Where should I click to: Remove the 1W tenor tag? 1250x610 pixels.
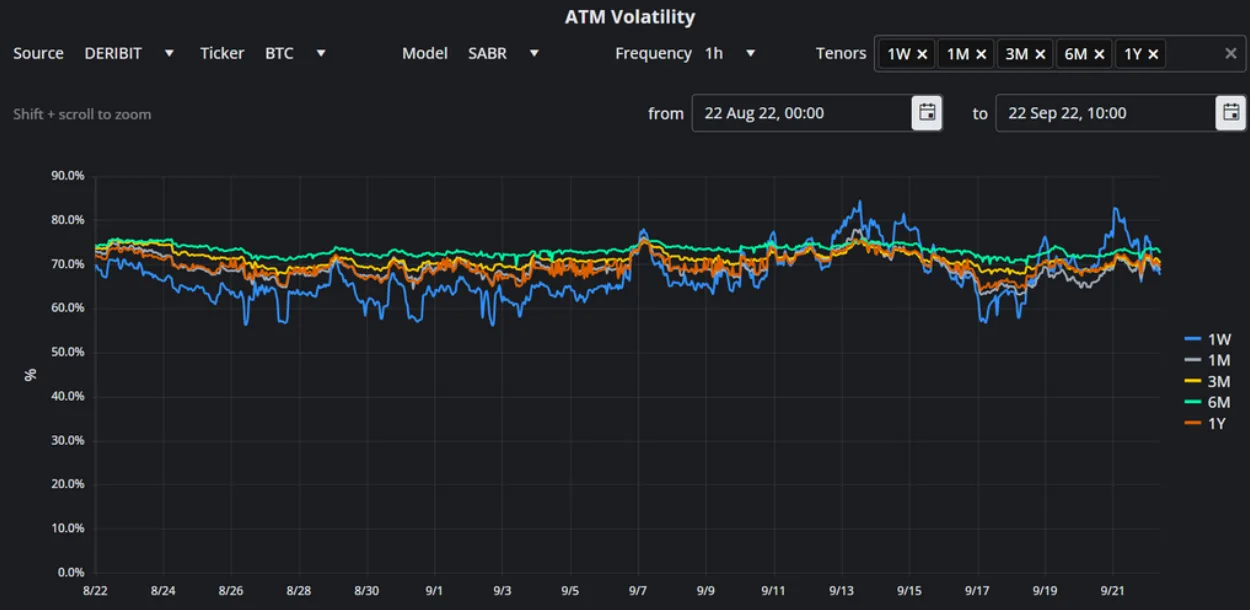coord(922,54)
